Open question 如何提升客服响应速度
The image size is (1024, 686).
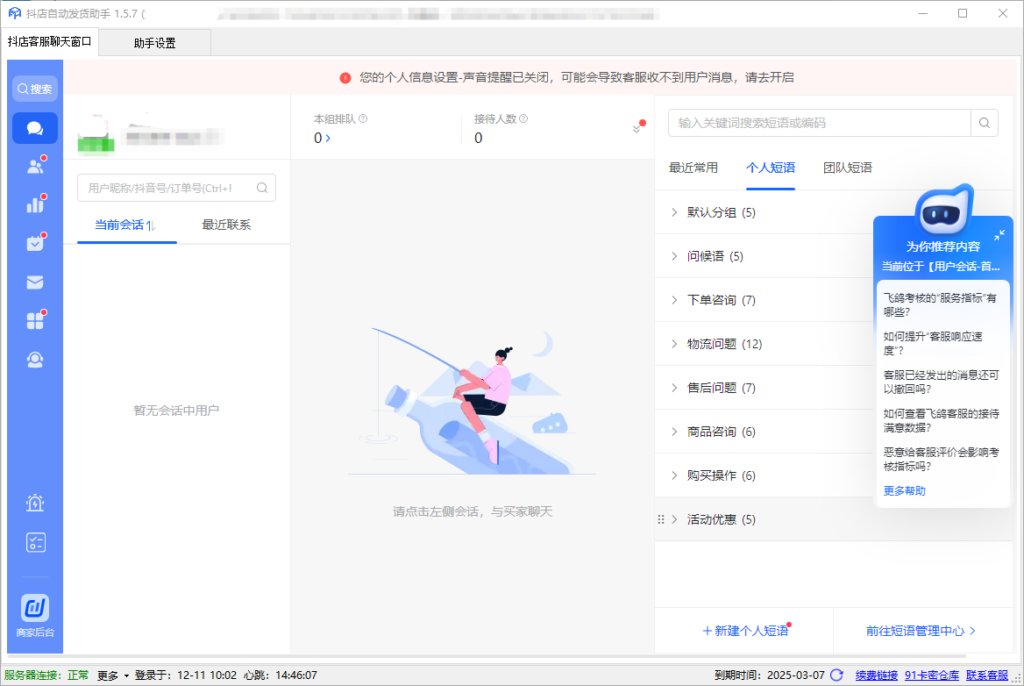933,343
